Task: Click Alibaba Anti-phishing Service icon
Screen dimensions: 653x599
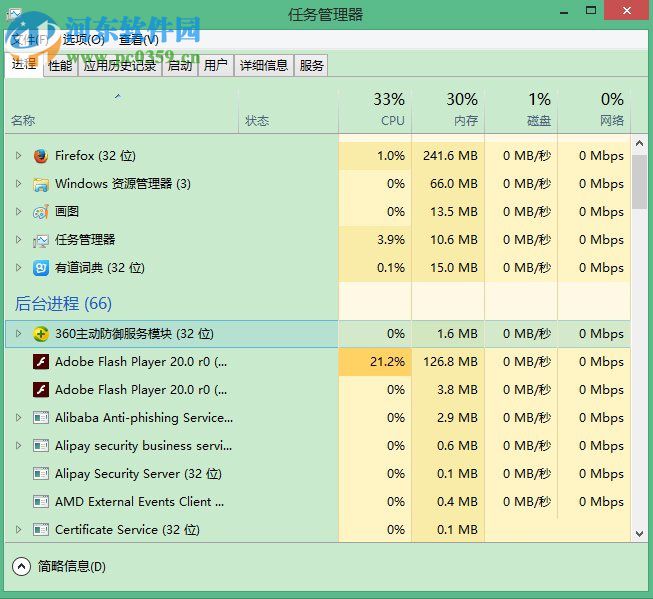Action: pos(41,418)
